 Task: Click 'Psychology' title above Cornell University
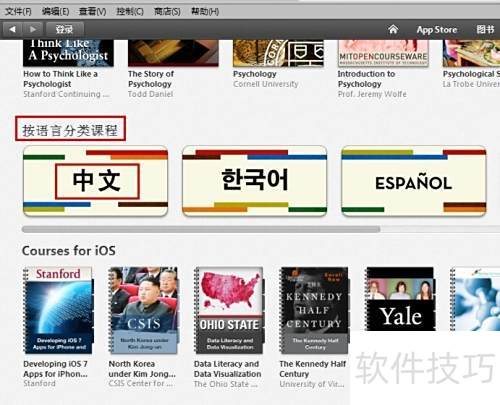coord(255,74)
